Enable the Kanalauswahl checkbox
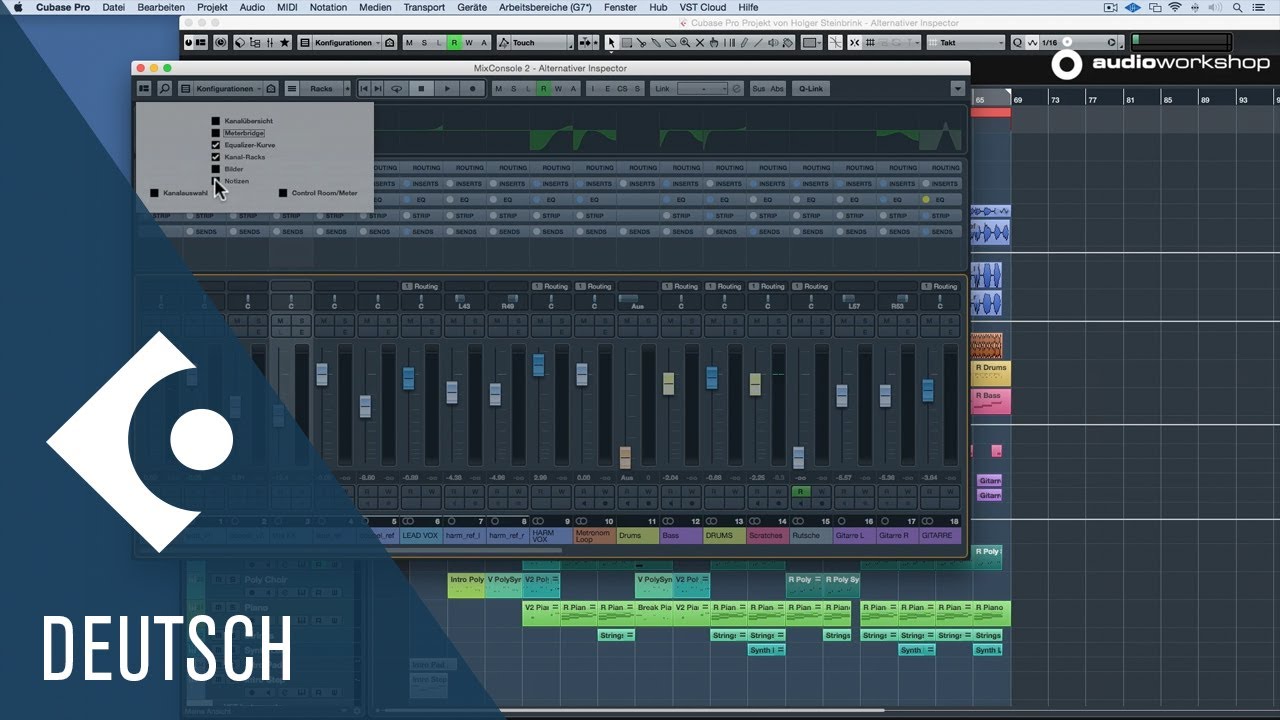 (154, 193)
